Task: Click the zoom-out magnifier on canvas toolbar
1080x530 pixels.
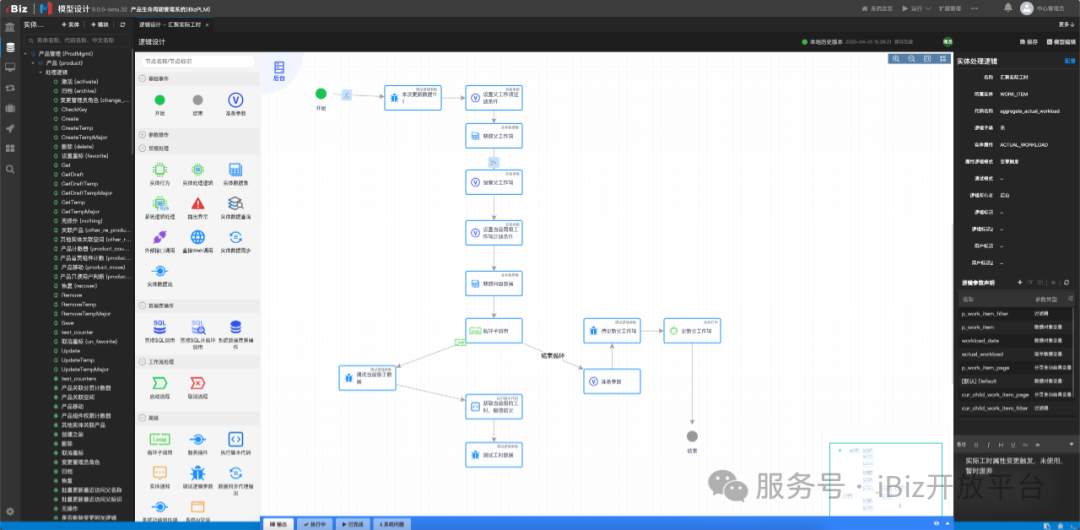Action: (x=911, y=59)
